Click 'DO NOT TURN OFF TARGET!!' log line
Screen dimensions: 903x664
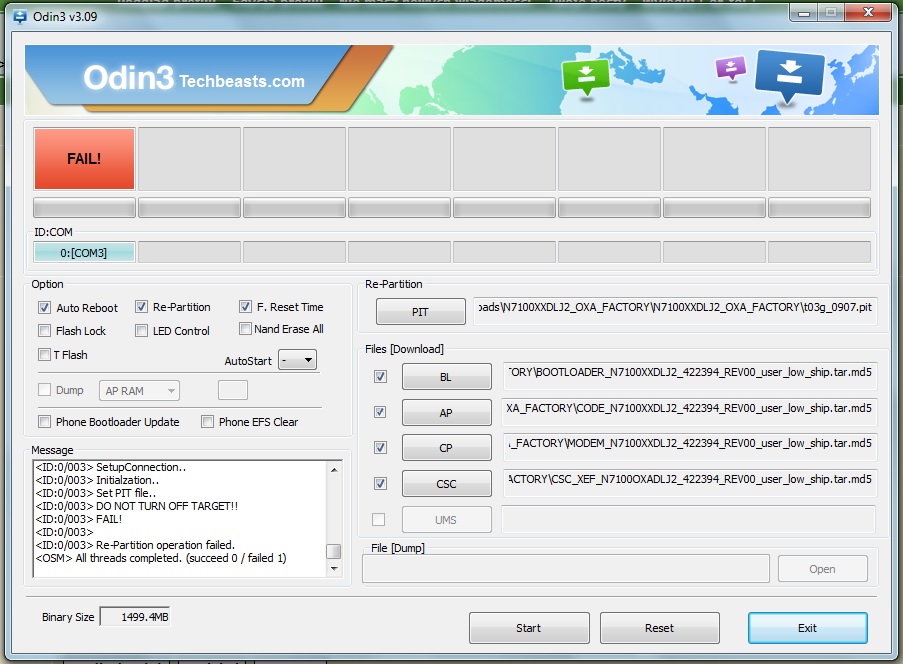pos(136,506)
